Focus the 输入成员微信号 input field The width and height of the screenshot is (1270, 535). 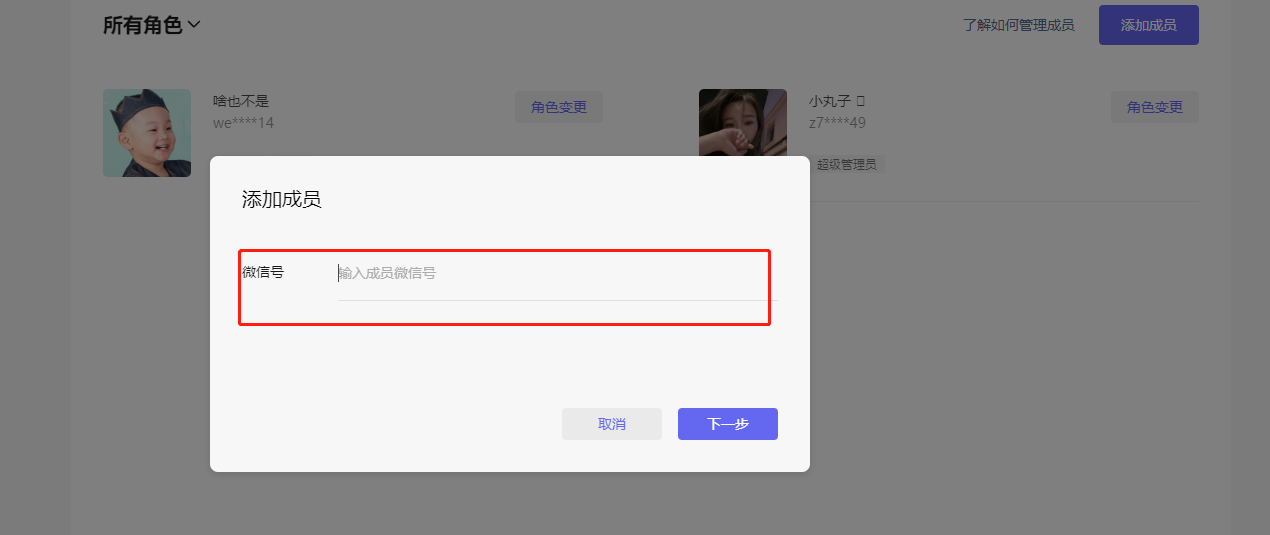[x=557, y=273]
